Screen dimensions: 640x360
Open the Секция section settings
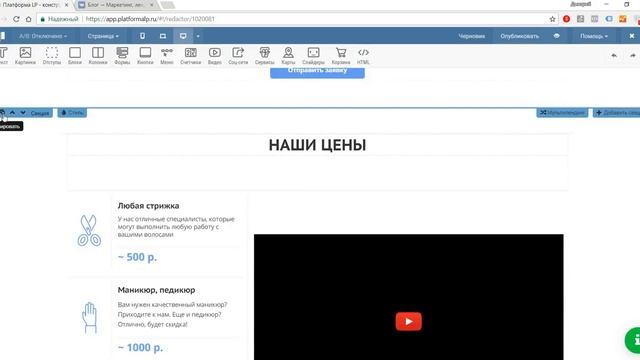pyautogui.click(x=40, y=113)
